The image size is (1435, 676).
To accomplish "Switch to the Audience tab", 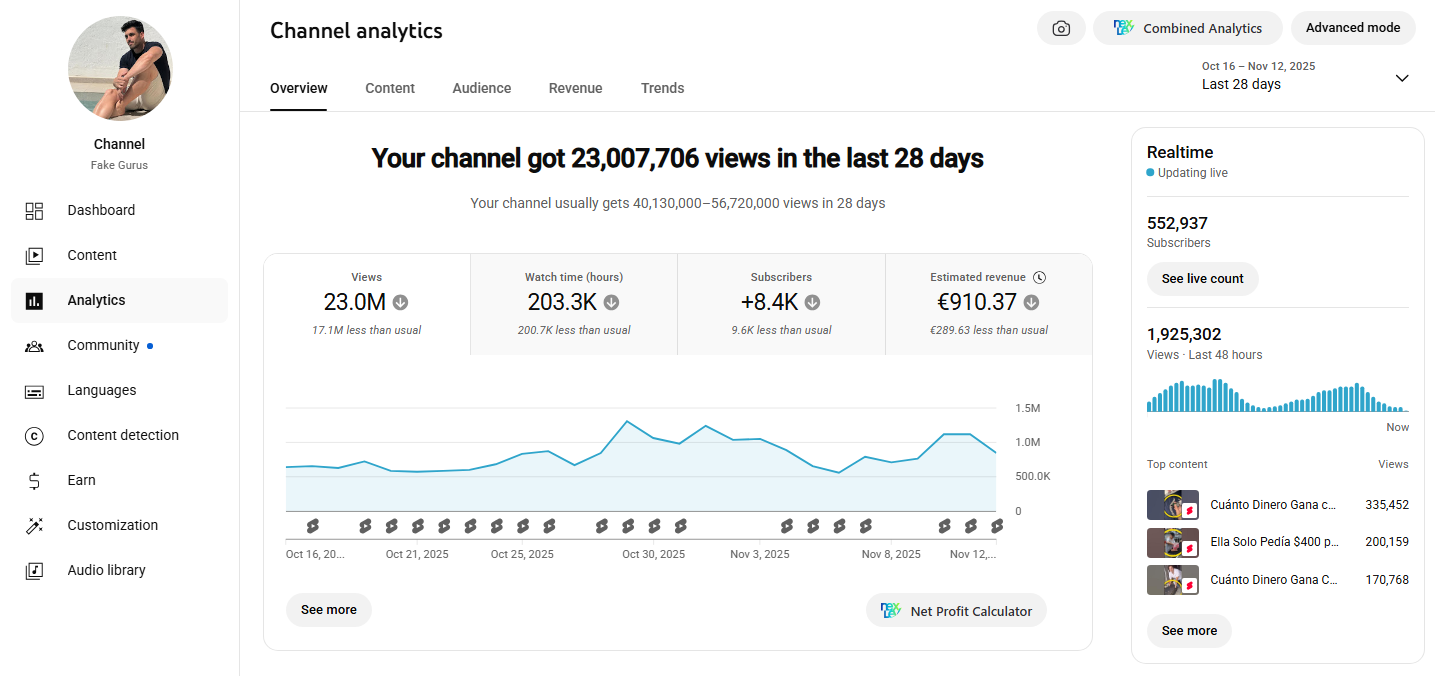I will (x=482, y=88).
